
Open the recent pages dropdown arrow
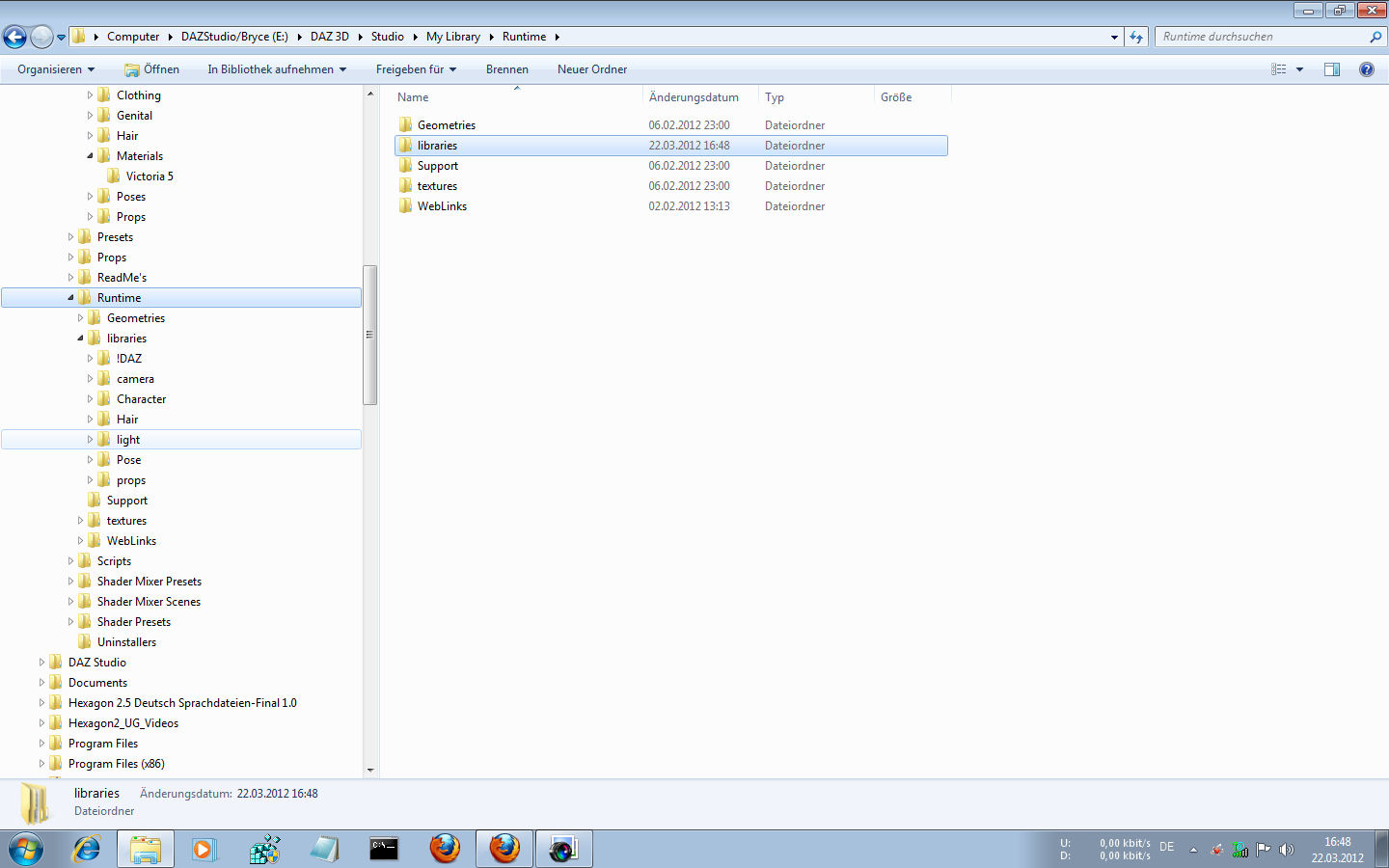pyautogui.click(x=61, y=38)
